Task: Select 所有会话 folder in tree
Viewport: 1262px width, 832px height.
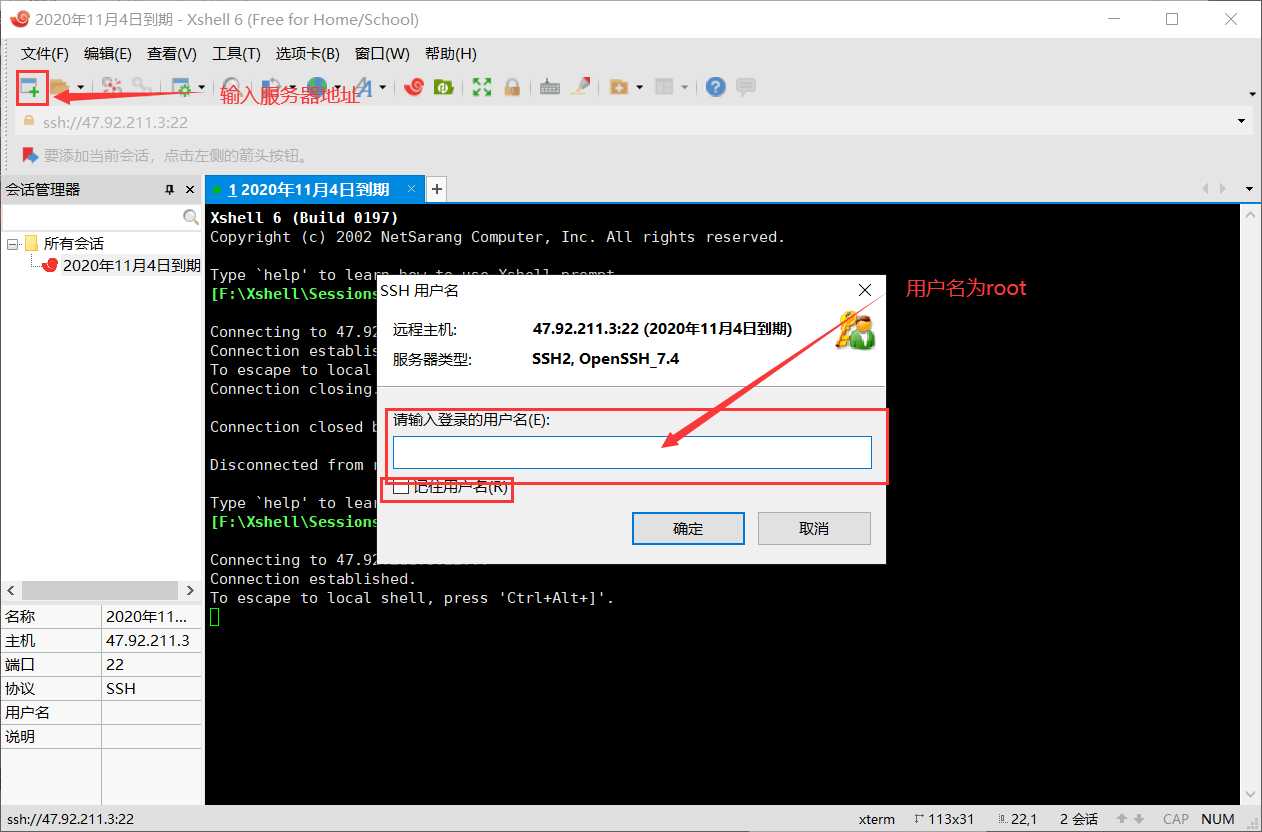Action: [x=73, y=243]
